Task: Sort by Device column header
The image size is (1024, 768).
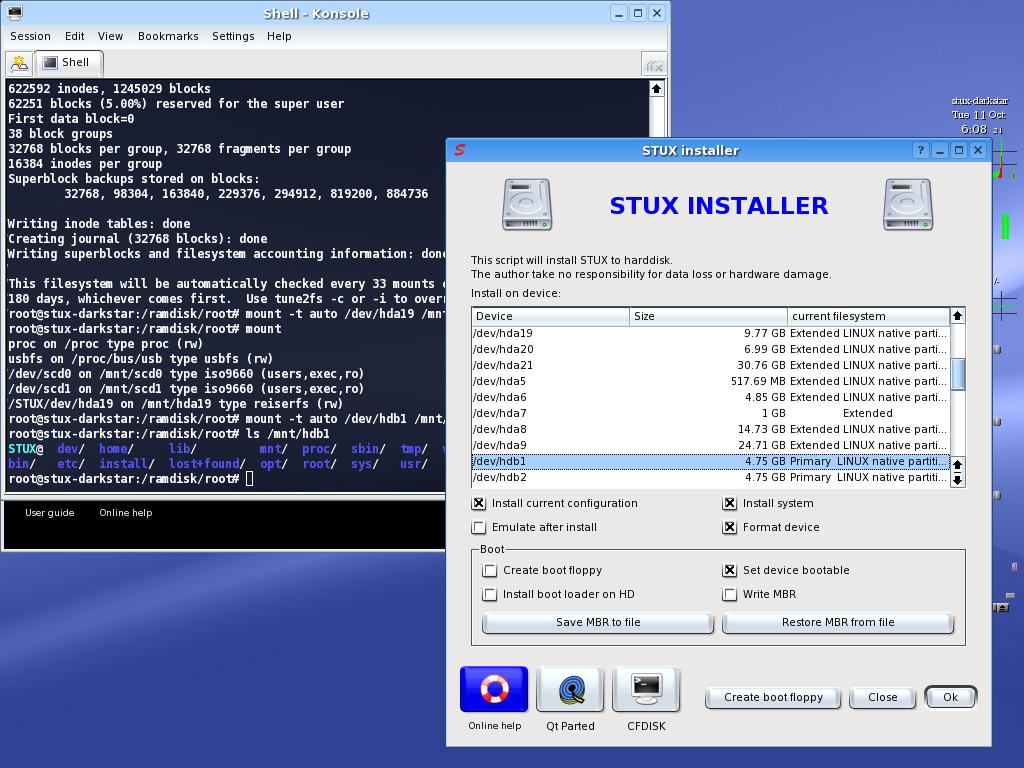Action: pyautogui.click(x=551, y=316)
